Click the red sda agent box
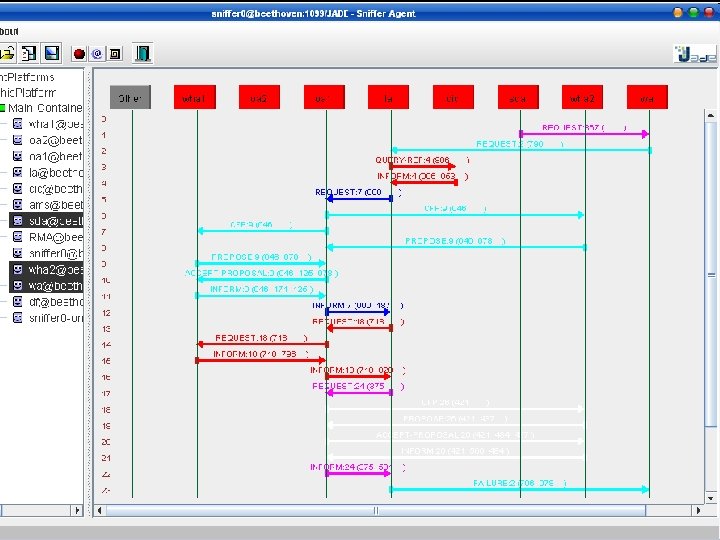The image size is (720, 540). (518, 97)
